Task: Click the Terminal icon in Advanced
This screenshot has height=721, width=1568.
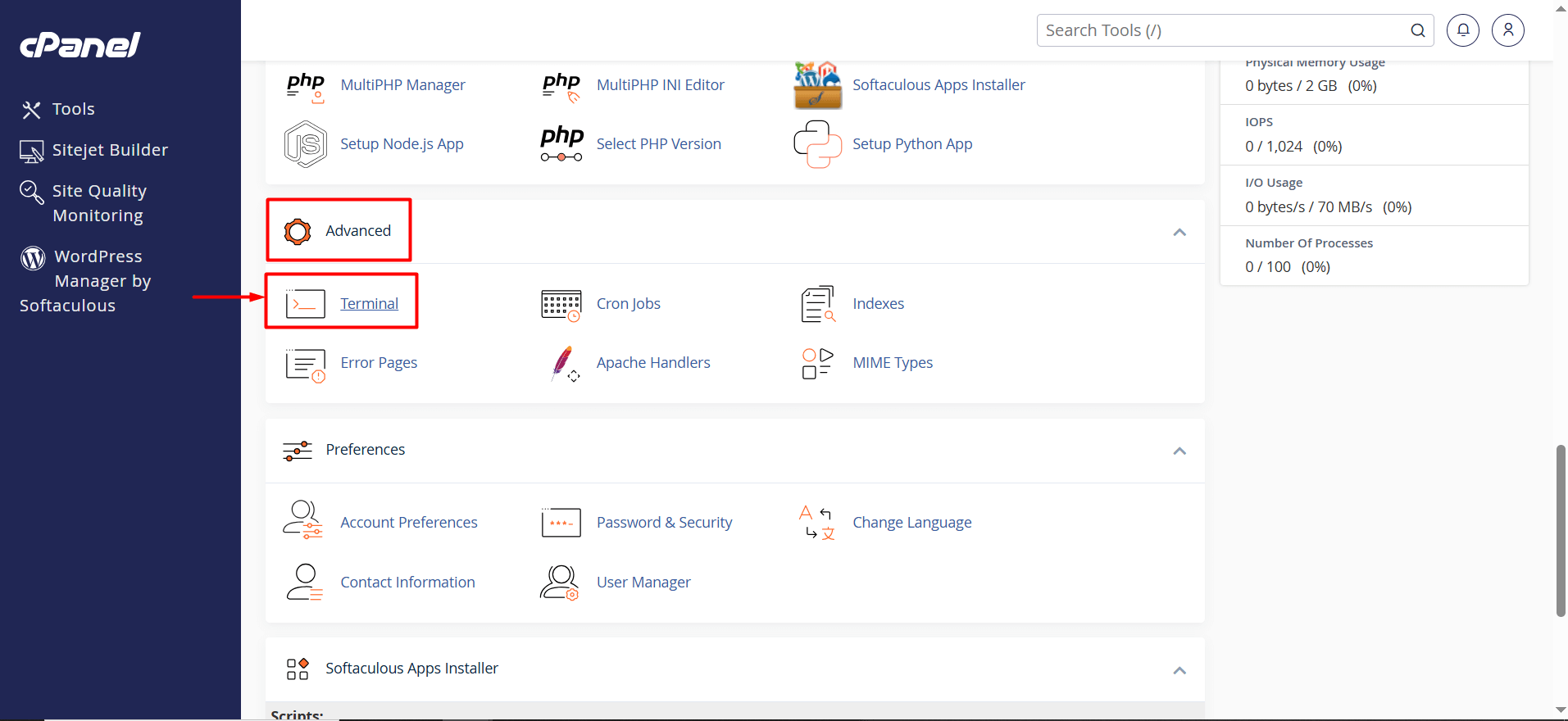Action: click(305, 304)
